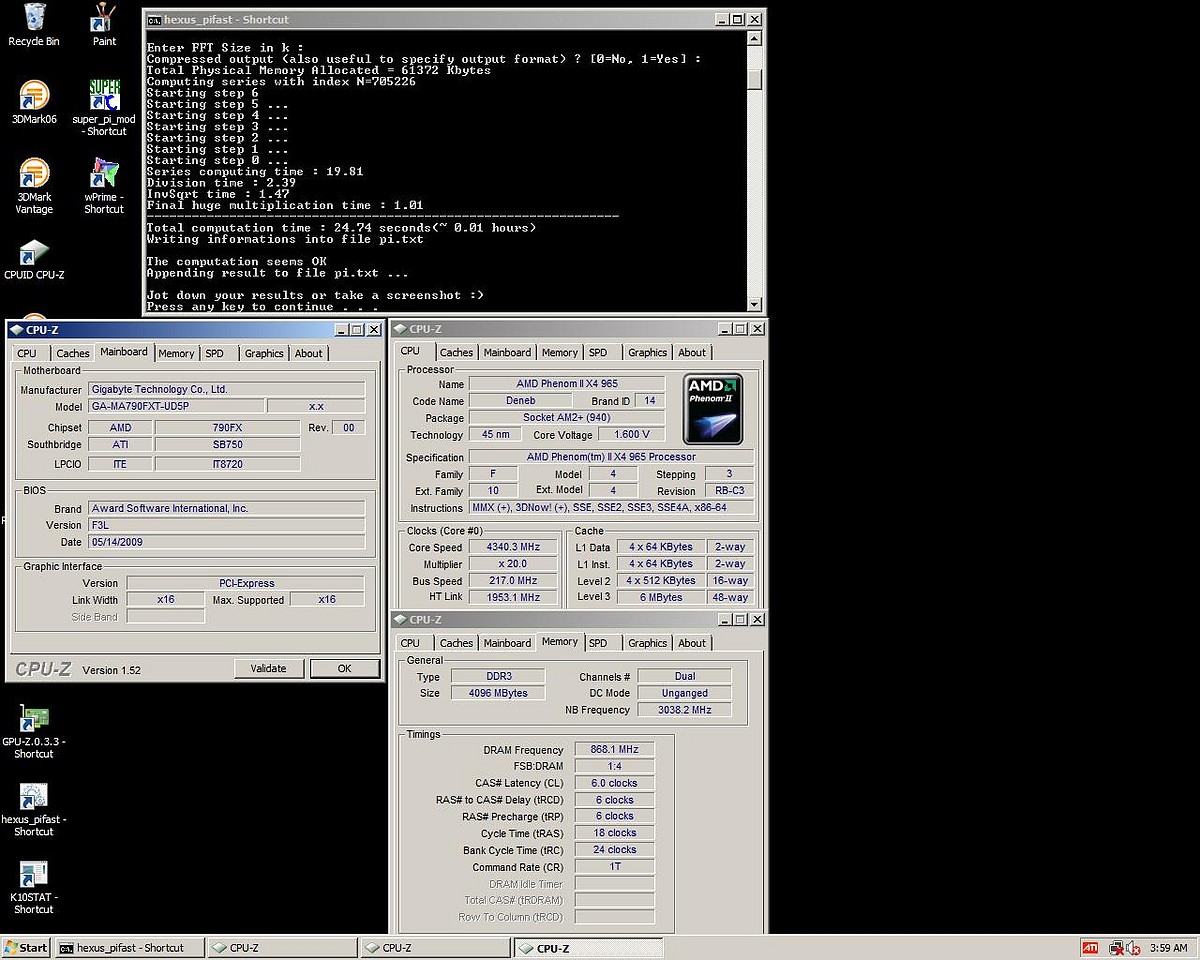The width and height of the screenshot is (1200, 960).
Task: Click the Manufacturer field 'Gigabyte Technology Co., Ltd.'
Action: coord(226,389)
